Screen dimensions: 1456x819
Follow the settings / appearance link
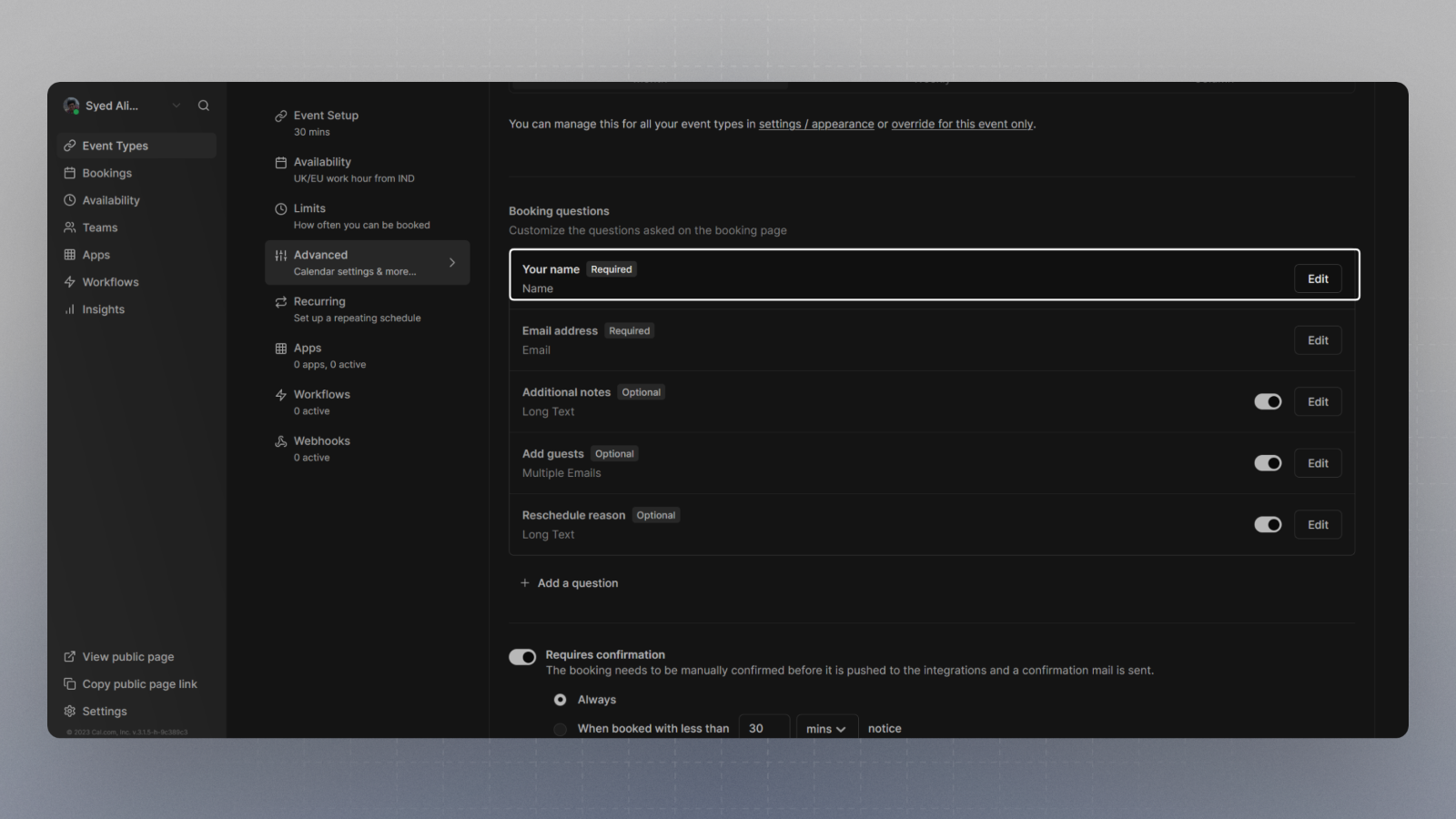(x=816, y=124)
